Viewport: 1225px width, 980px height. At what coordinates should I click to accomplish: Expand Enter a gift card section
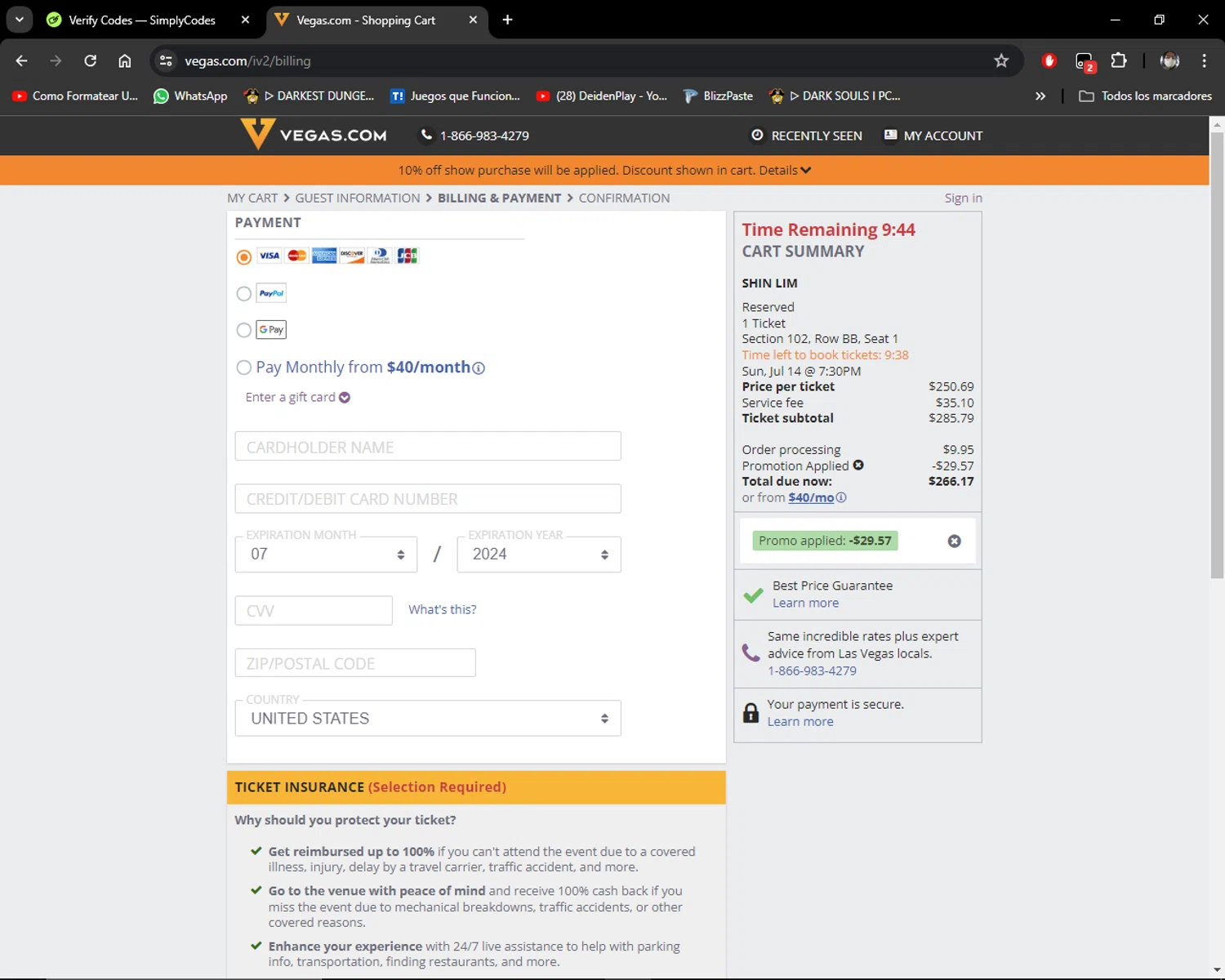[x=297, y=397]
